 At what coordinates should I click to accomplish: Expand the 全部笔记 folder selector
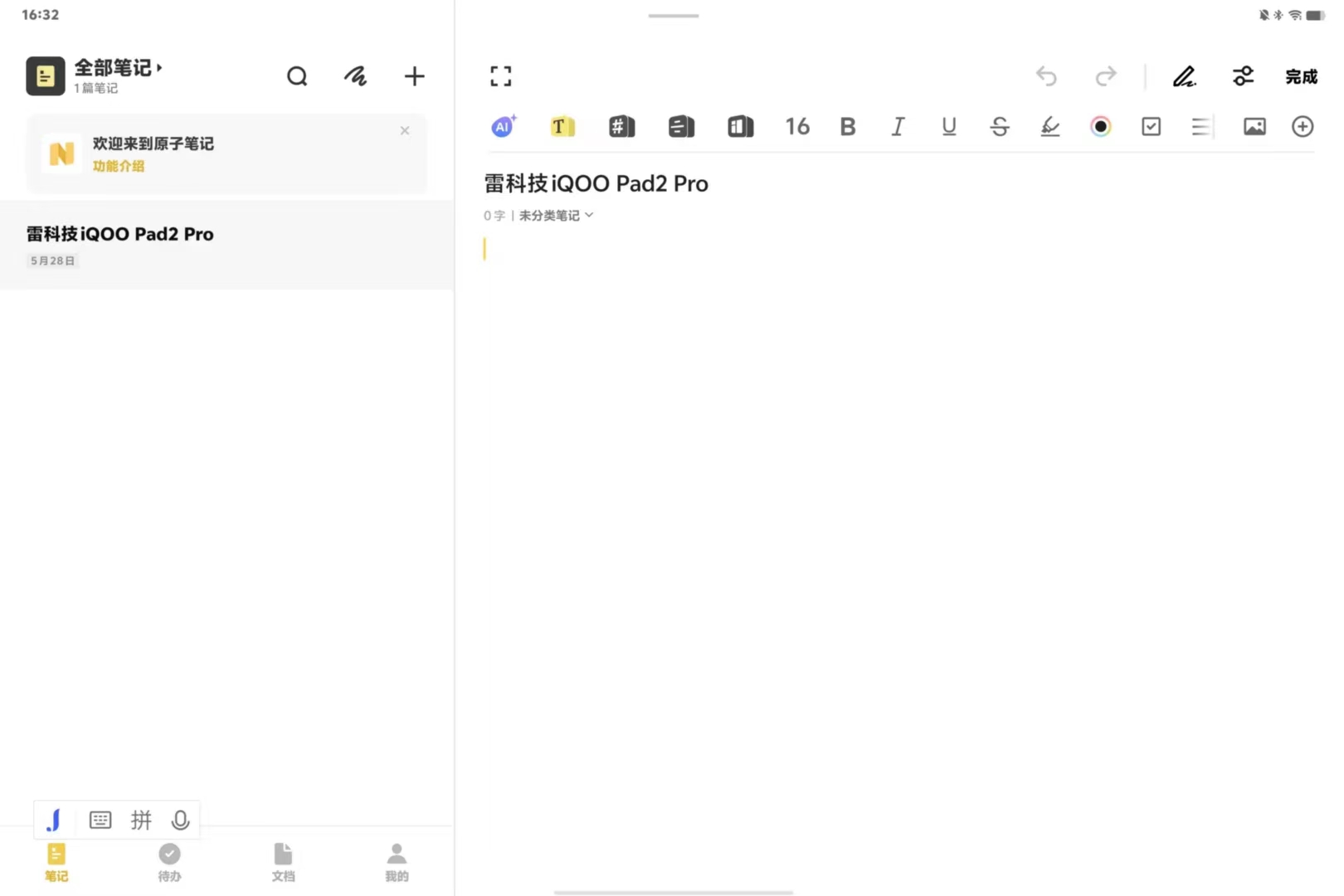(118, 67)
